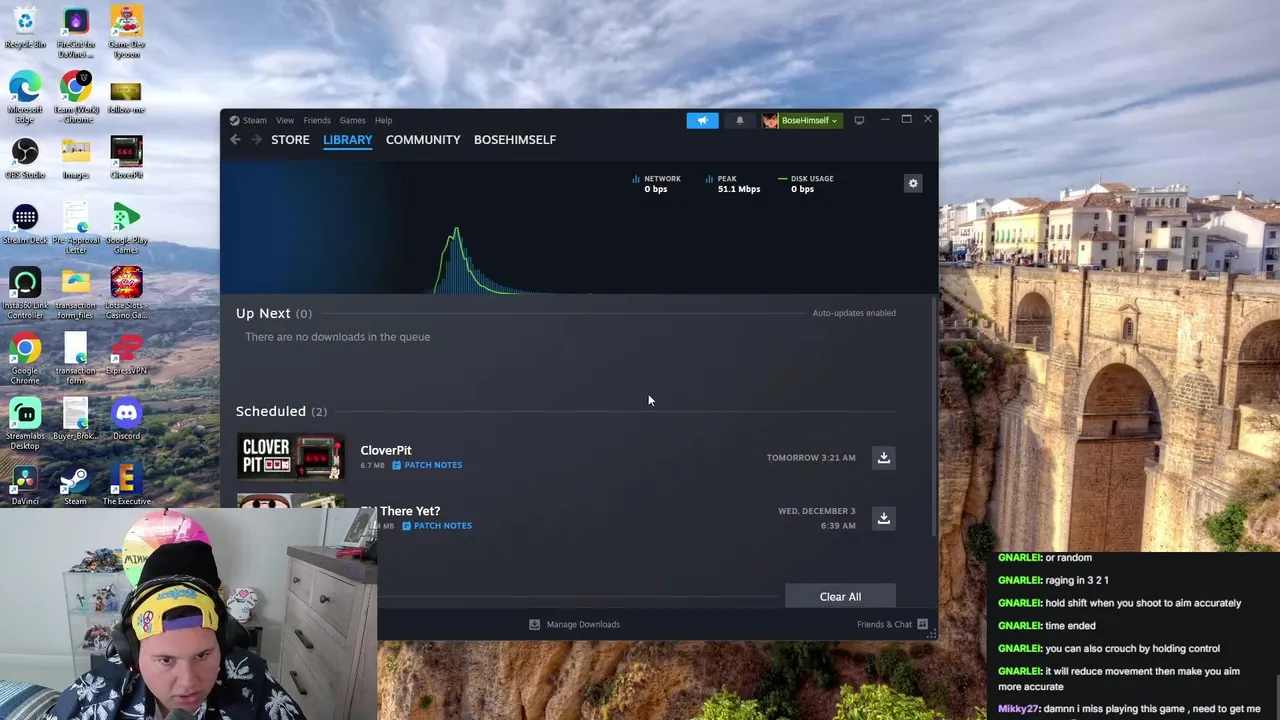Select the Google Play Games icon
This screenshot has height=720, width=1280.
pyautogui.click(x=126, y=228)
